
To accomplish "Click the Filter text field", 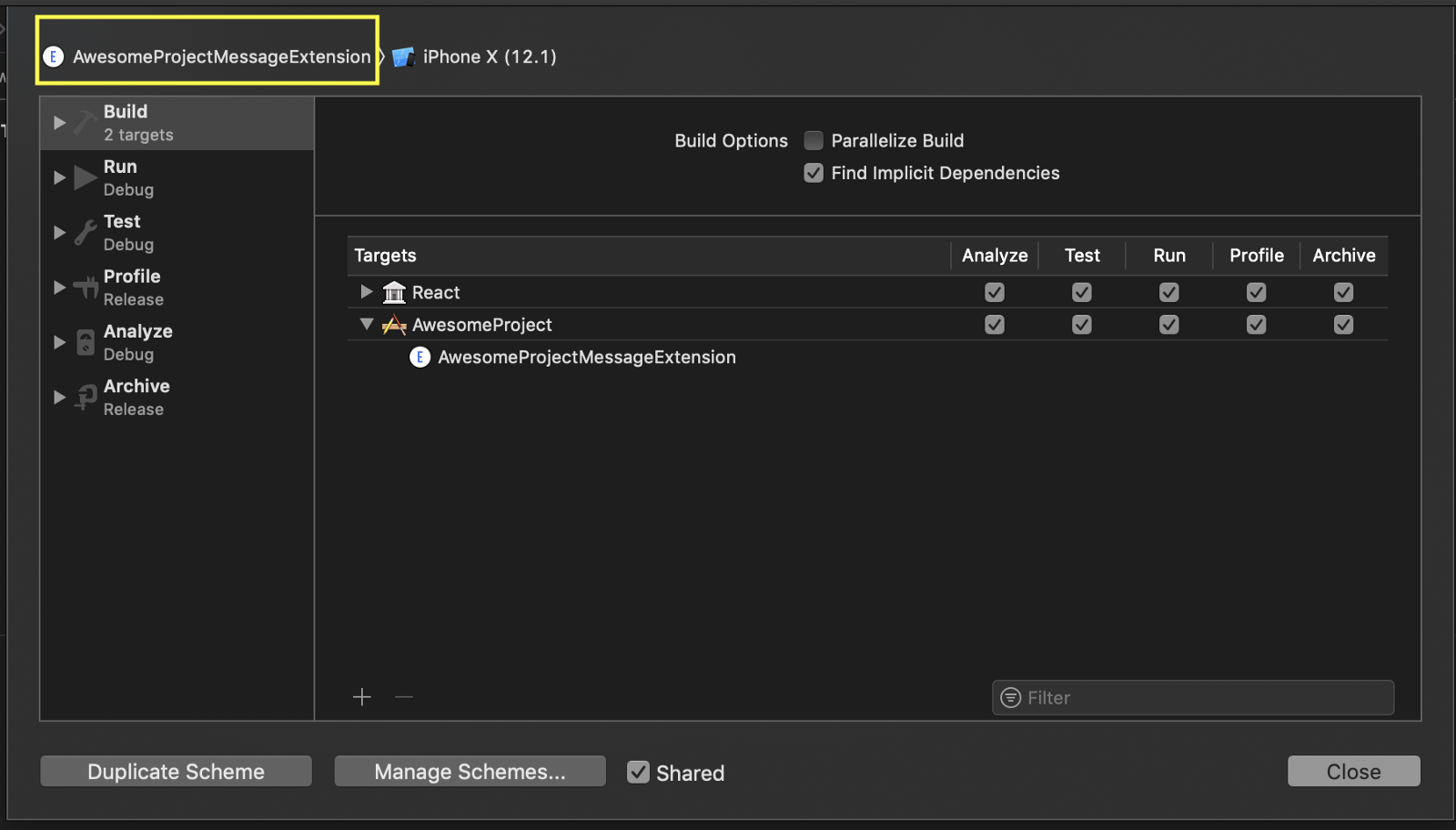I will pos(1193,697).
